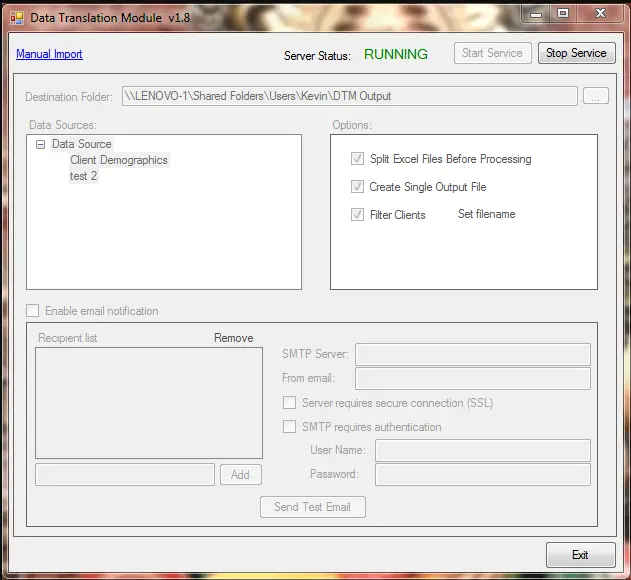The height and width of the screenshot is (580, 631).
Task: Click the Send Test Email button
Action: [x=313, y=507]
